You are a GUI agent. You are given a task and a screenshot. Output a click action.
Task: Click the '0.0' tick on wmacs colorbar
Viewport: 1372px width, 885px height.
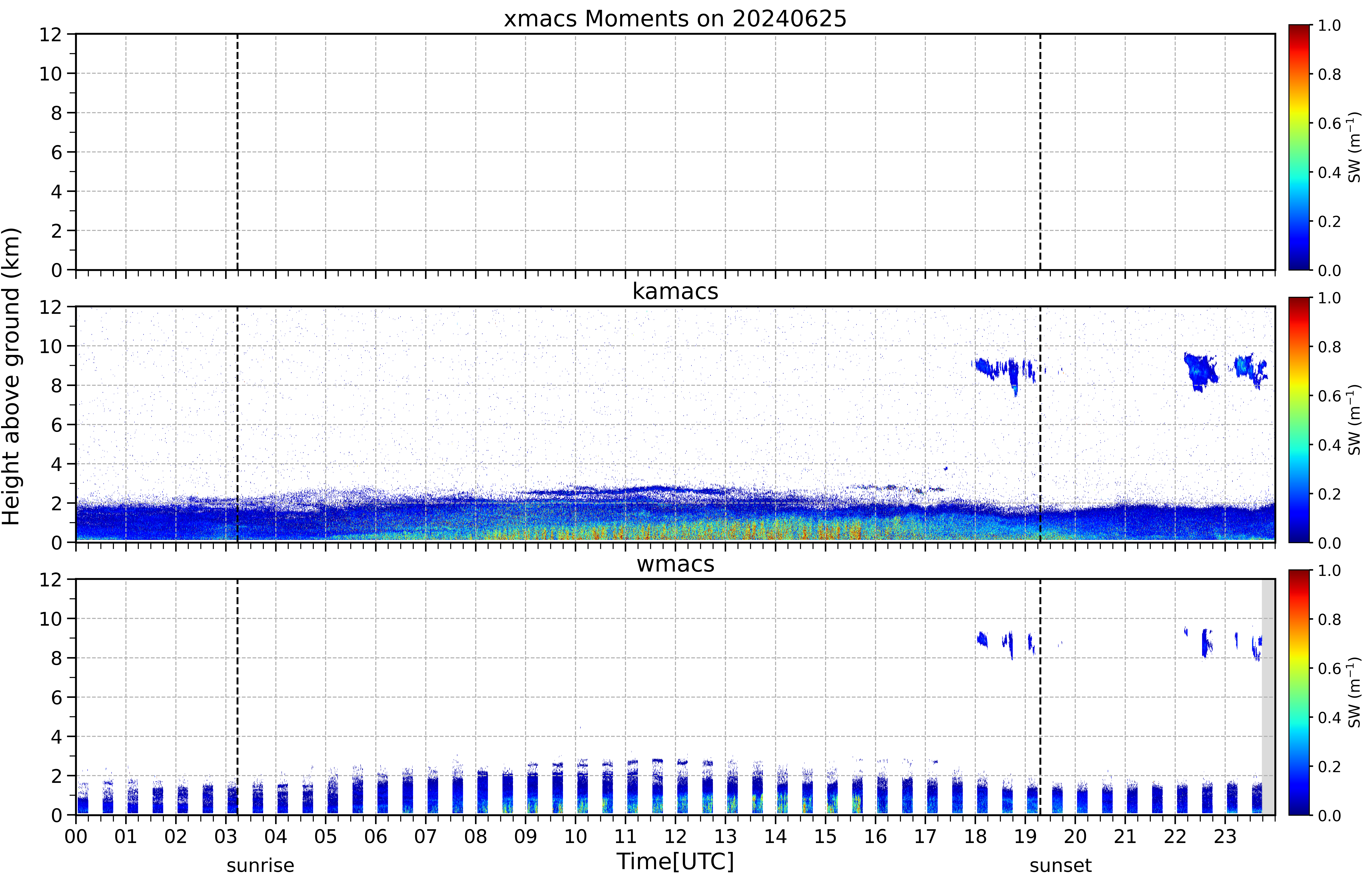coord(1329,815)
